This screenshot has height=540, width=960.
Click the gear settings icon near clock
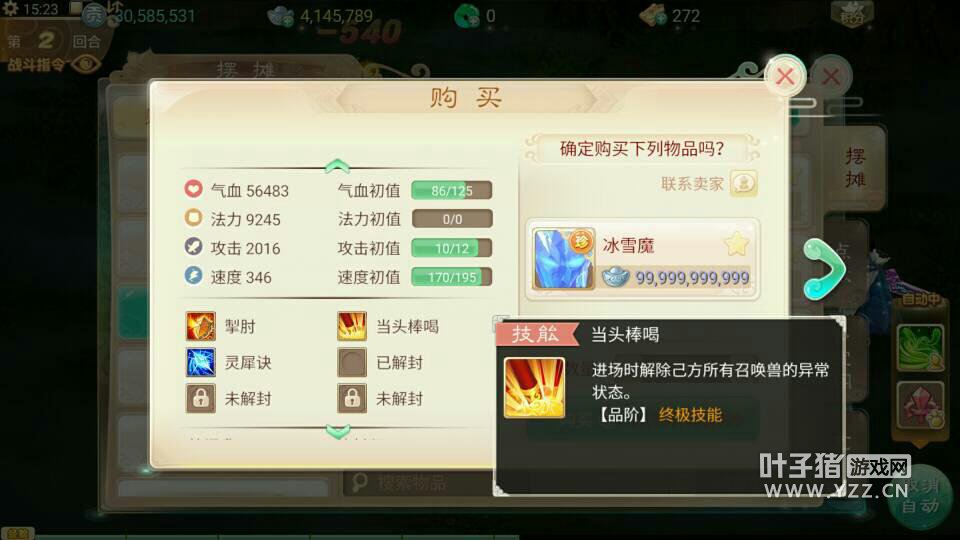coord(10,9)
